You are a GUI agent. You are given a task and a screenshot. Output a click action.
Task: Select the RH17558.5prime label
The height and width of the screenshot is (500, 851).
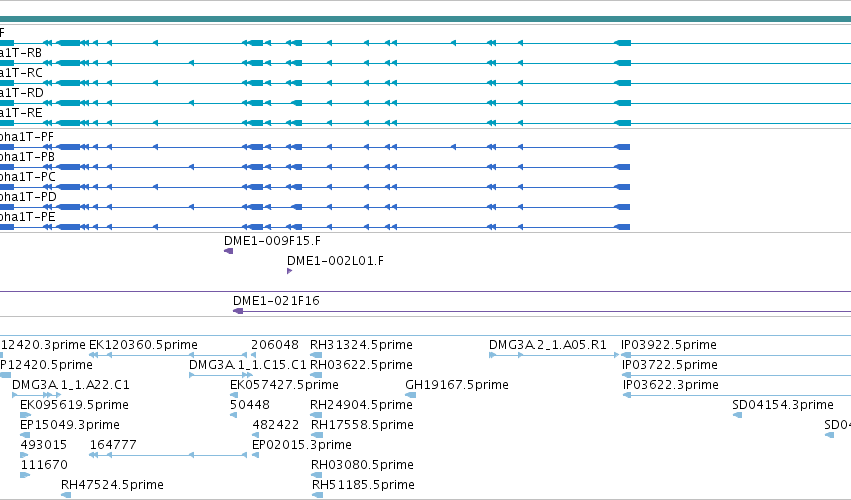[362, 425]
